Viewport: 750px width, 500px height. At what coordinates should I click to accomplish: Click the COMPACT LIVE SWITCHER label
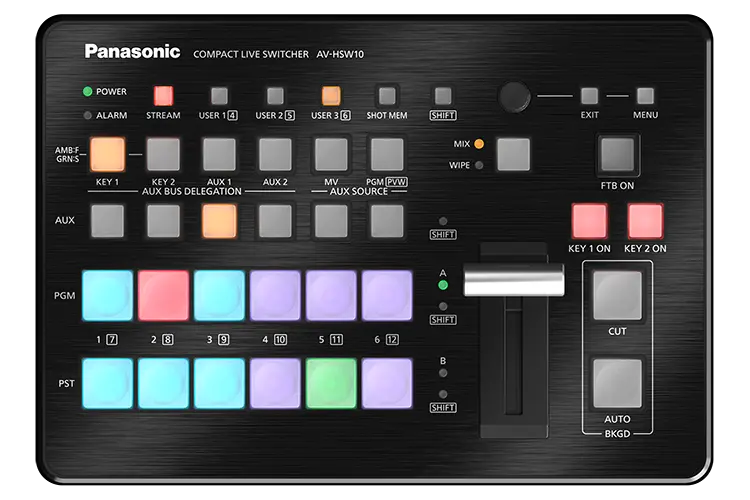point(251,55)
